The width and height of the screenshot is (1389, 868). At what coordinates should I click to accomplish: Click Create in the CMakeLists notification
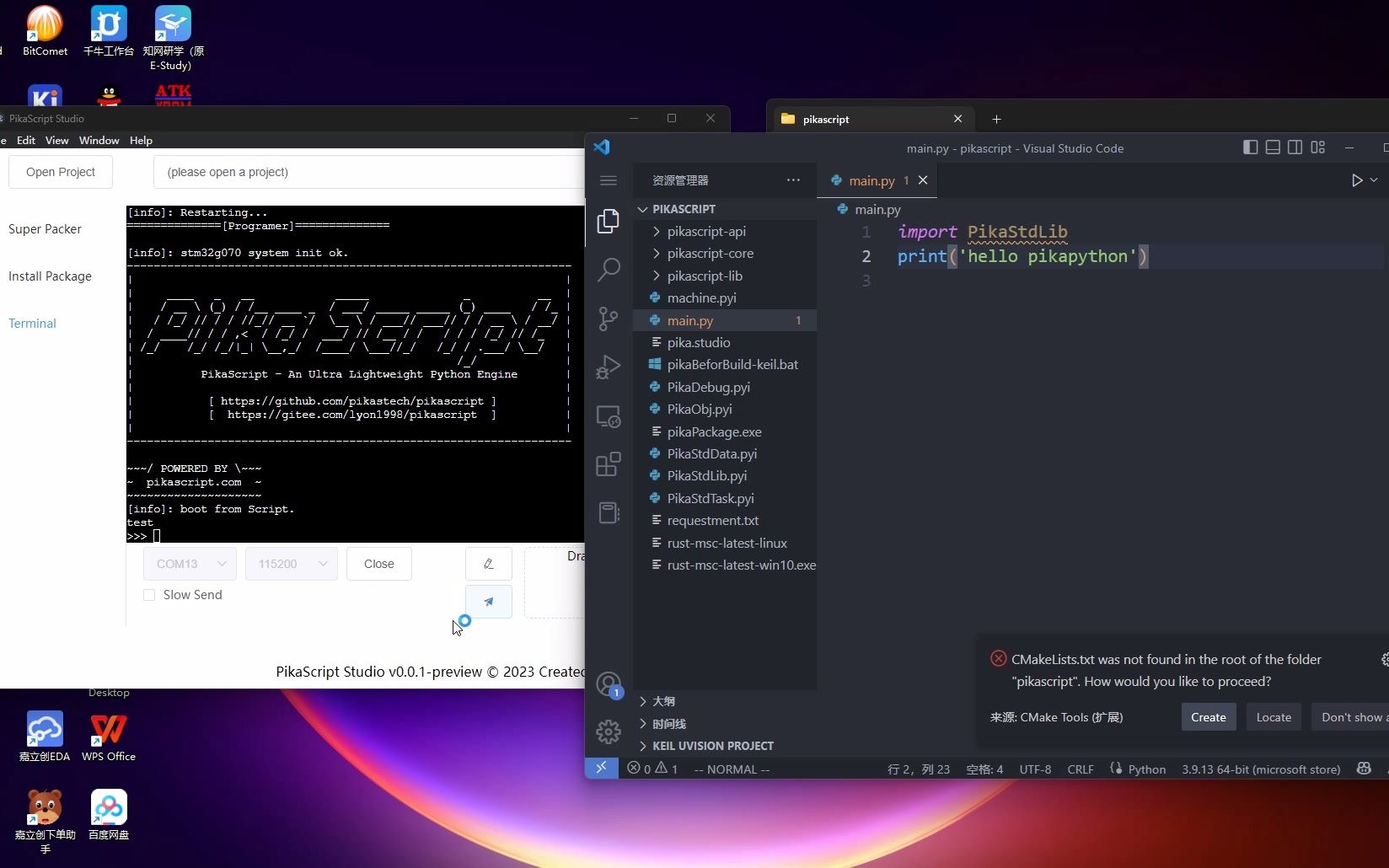pos(1208,717)
